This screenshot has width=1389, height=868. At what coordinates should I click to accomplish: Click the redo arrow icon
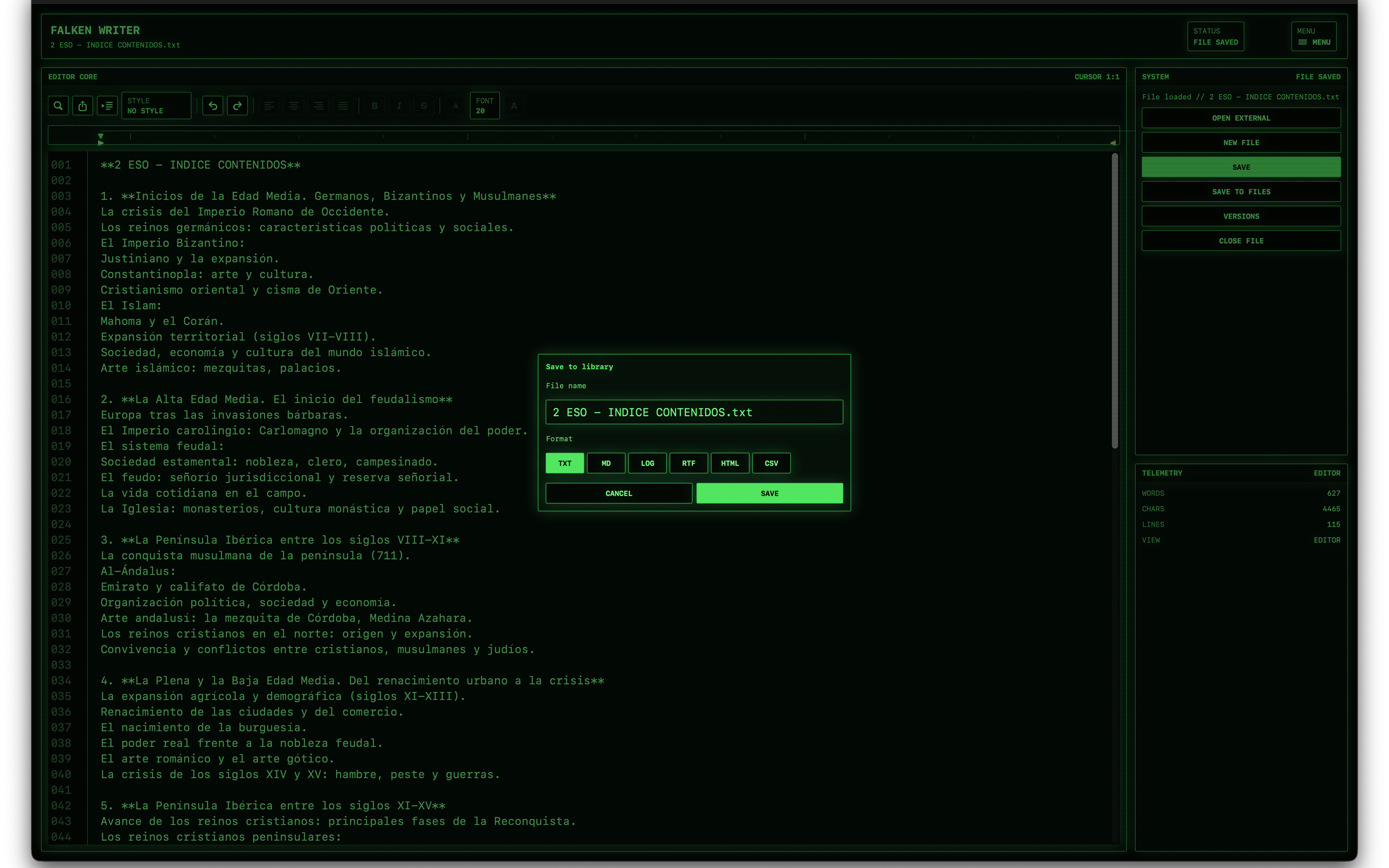pos(238,106)
